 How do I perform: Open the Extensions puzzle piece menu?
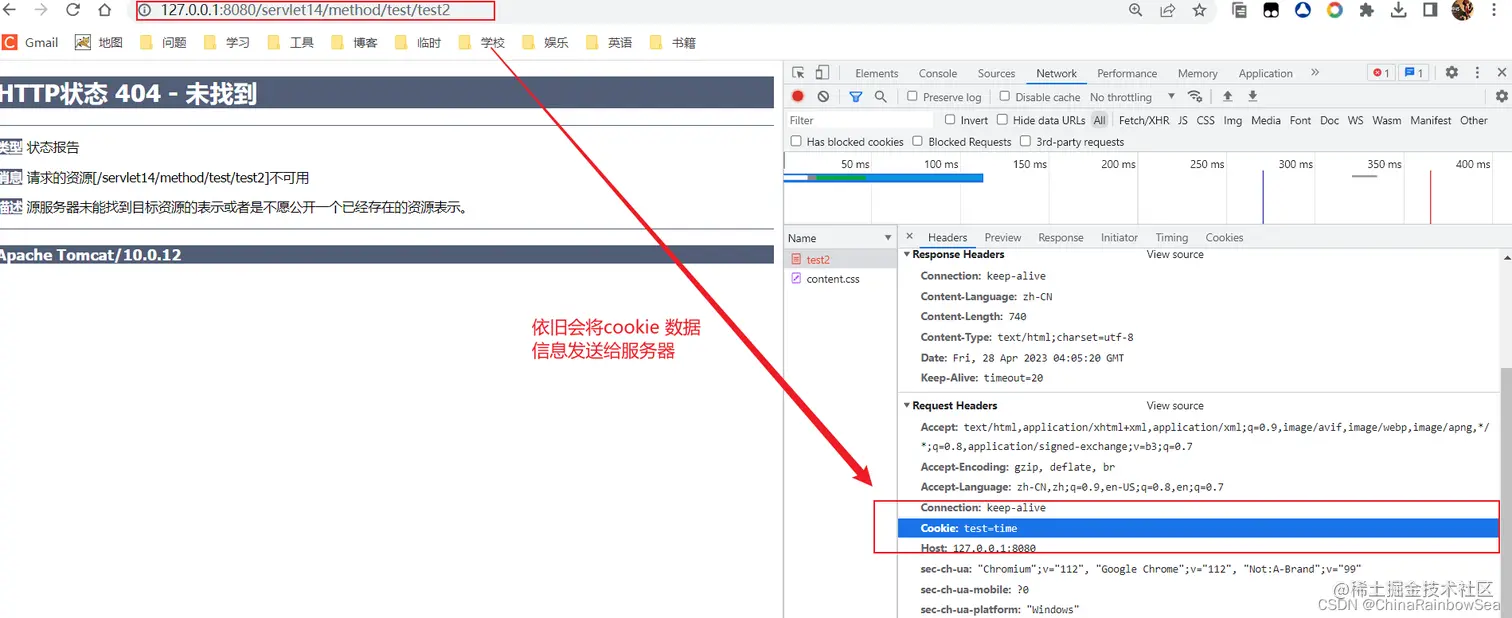pyautogui.click(x=1367, y=10)
